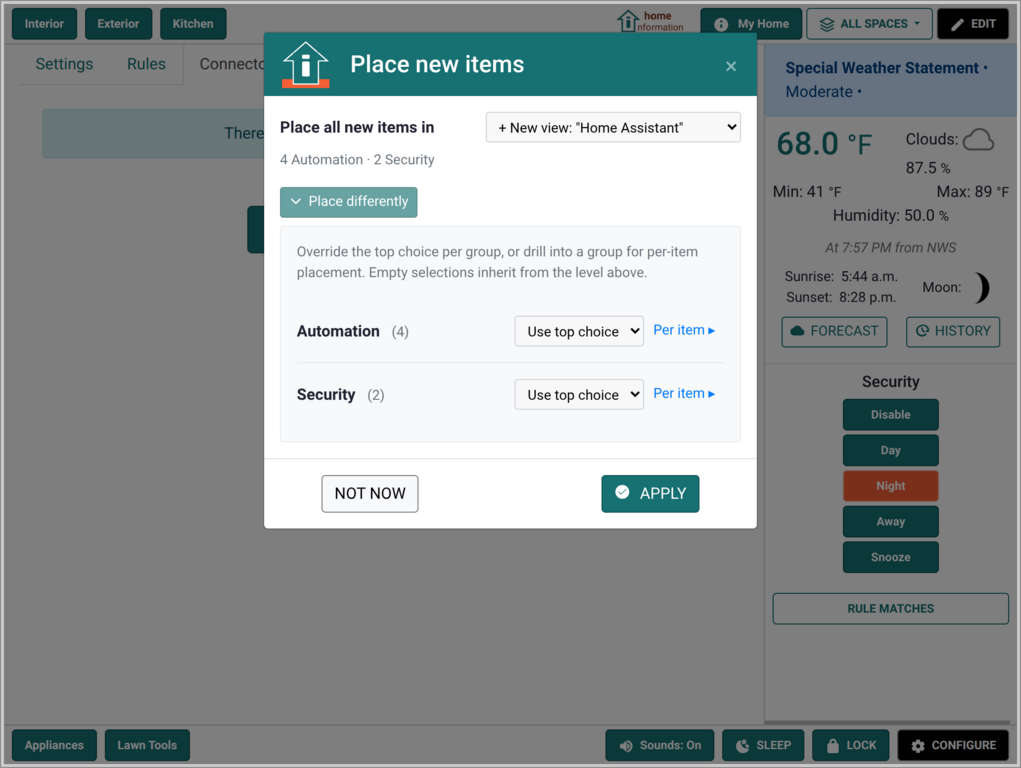
Task: Set security mode to Disable
Action: tap(890, 415)
